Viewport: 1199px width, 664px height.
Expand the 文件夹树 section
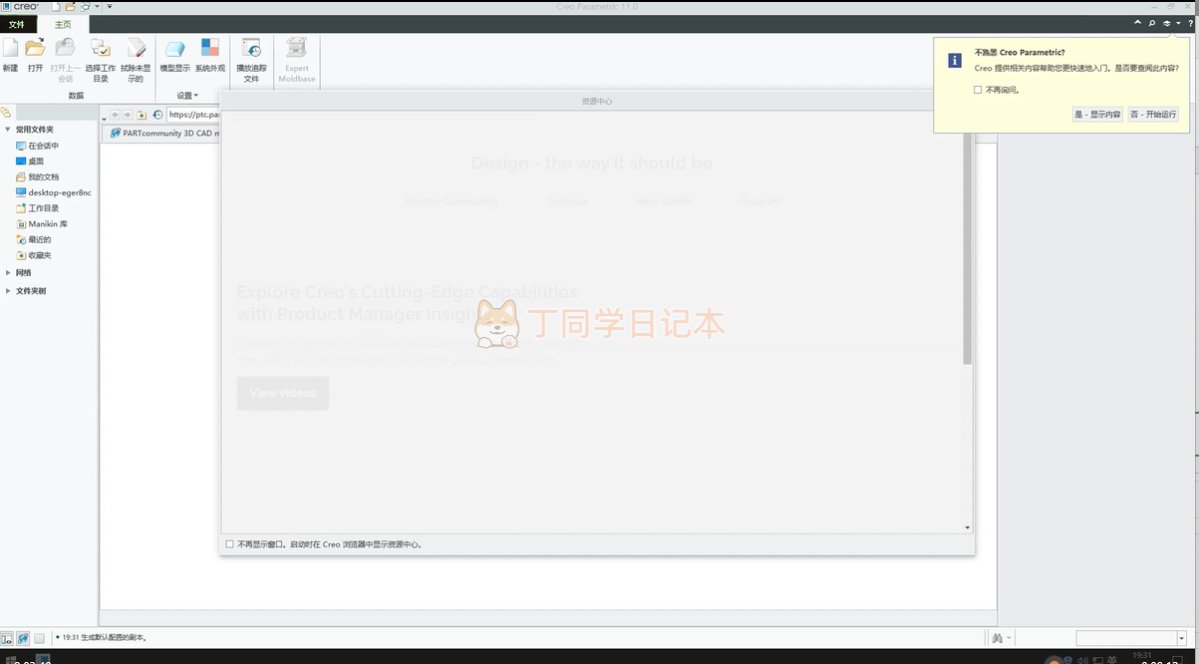pos(8,291)
